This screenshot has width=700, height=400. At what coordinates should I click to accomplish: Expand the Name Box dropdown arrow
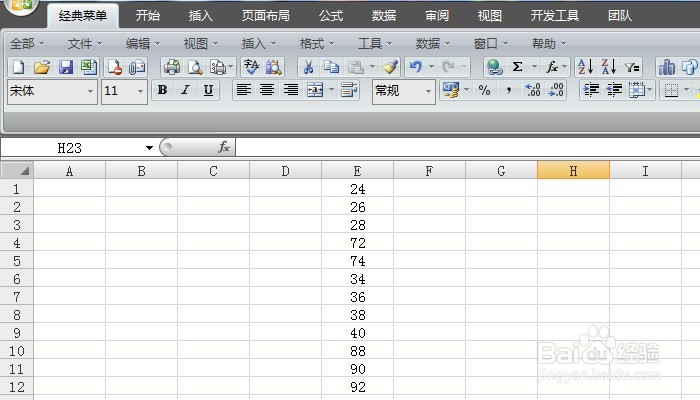click(x=149, y=148)
